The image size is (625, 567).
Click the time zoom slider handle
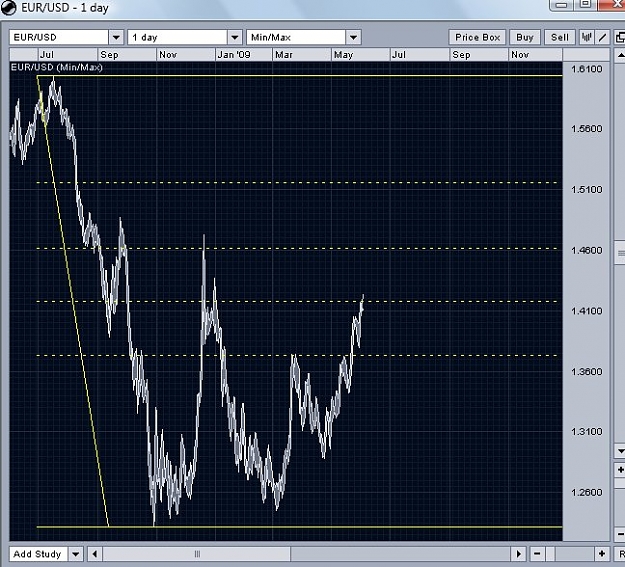click(x=550, y=554)
